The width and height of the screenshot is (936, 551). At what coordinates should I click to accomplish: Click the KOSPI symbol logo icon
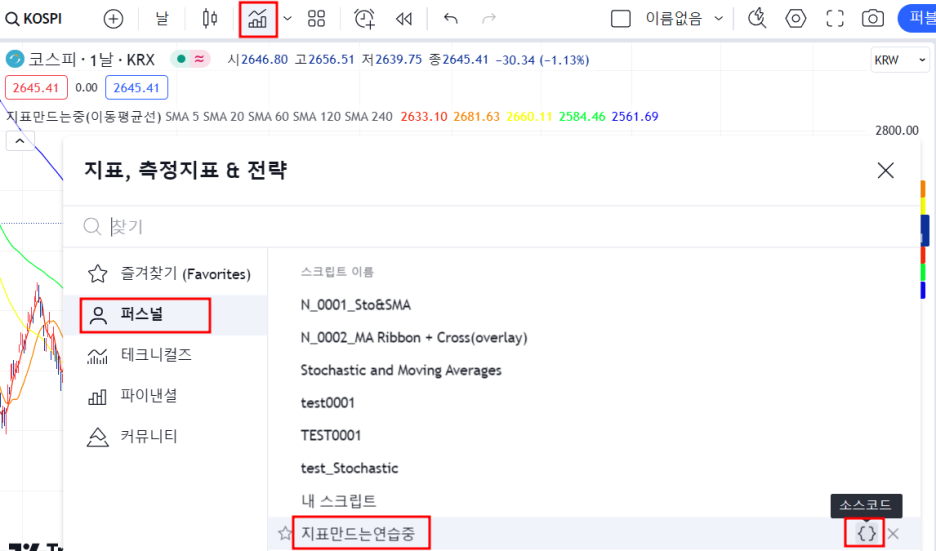15,59
